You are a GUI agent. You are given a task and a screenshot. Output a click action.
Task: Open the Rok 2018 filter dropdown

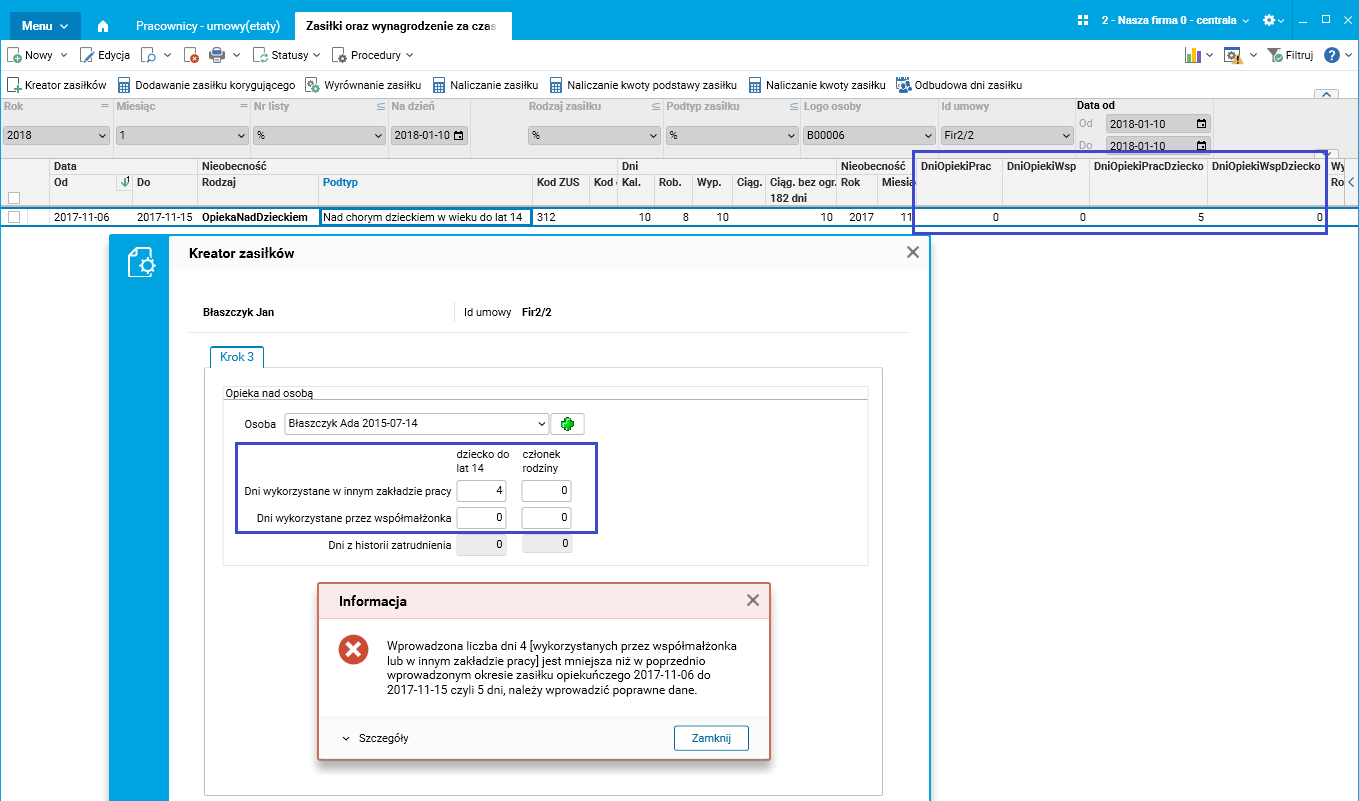tap(57, 135)
